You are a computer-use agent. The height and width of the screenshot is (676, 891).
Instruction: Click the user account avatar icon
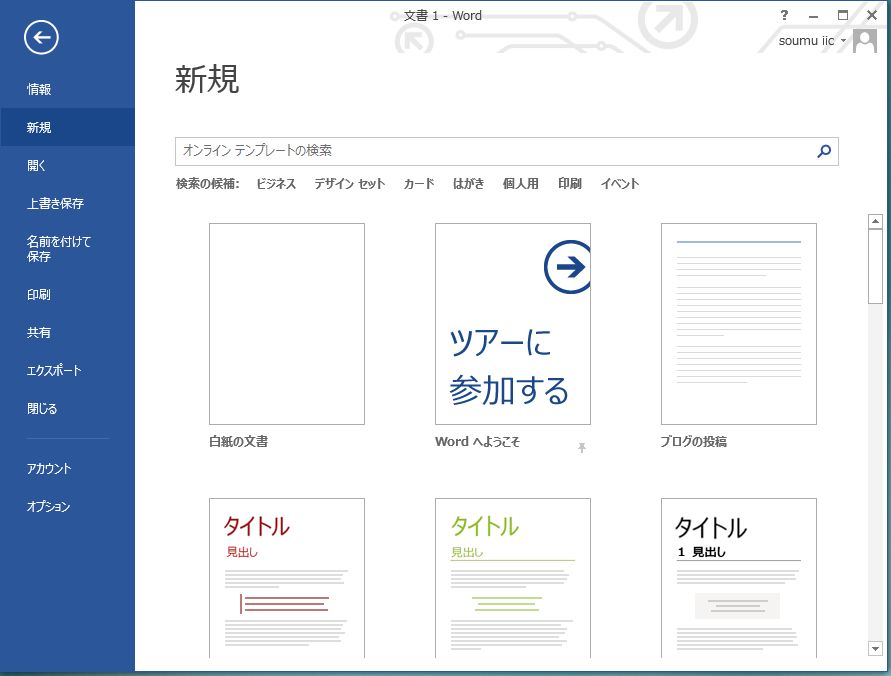point(865,41)
